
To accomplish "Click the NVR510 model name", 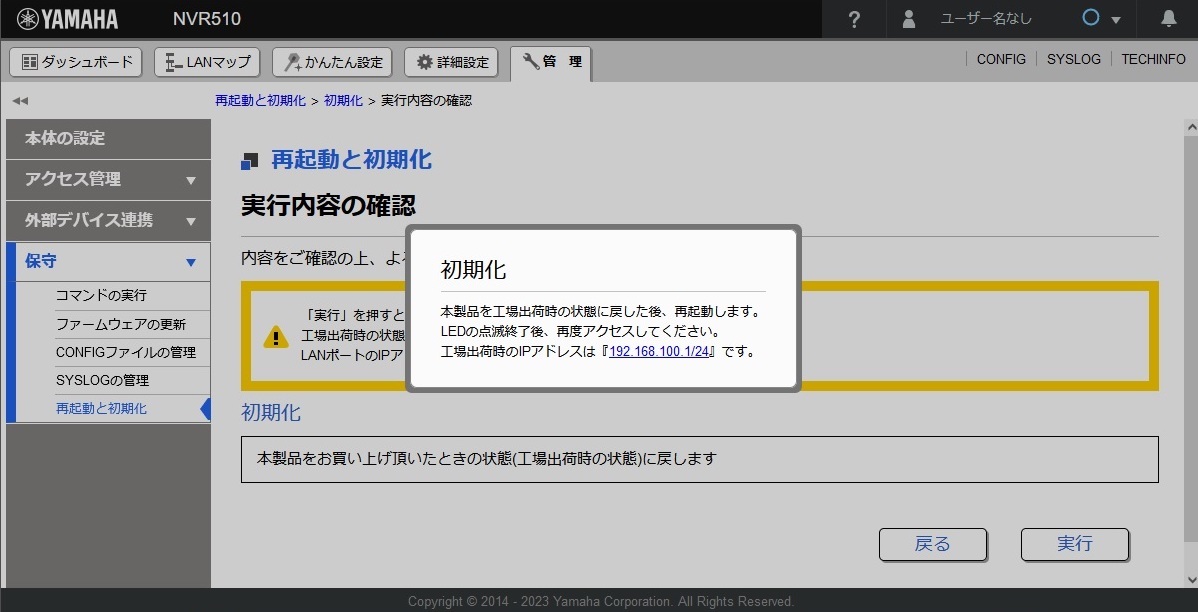I will [x=207, y=19].
